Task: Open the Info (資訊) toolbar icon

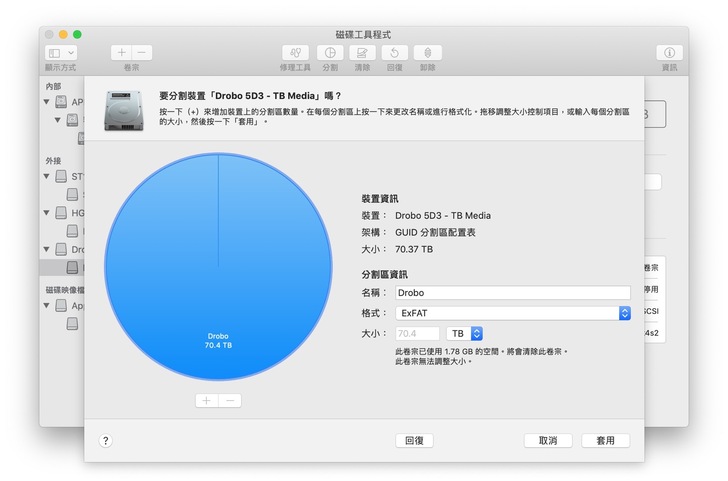Action: tap(669, 53)
